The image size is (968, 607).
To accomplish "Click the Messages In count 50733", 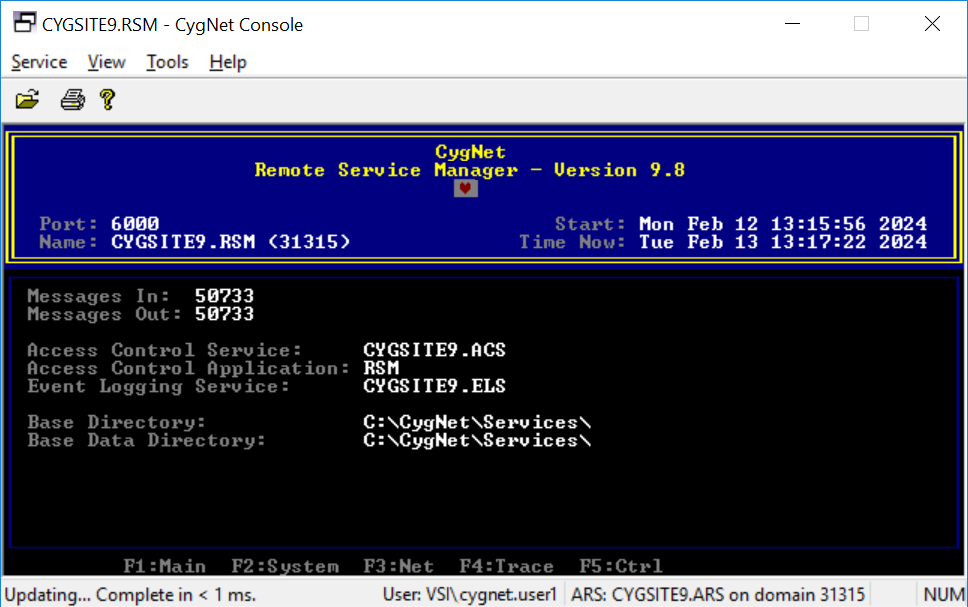I will pyautogui.click(x=225, y=296).
